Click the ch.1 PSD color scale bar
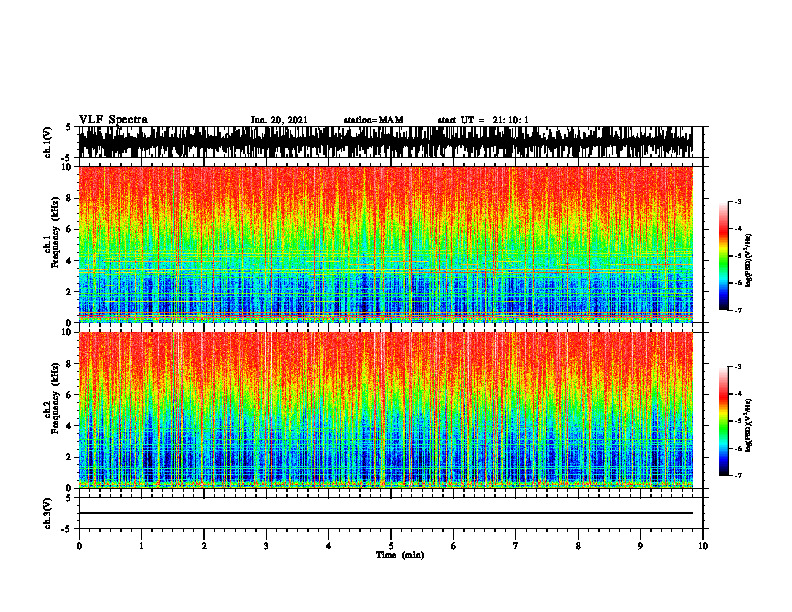The image size is (792, 612). click(x=723, y=256)
